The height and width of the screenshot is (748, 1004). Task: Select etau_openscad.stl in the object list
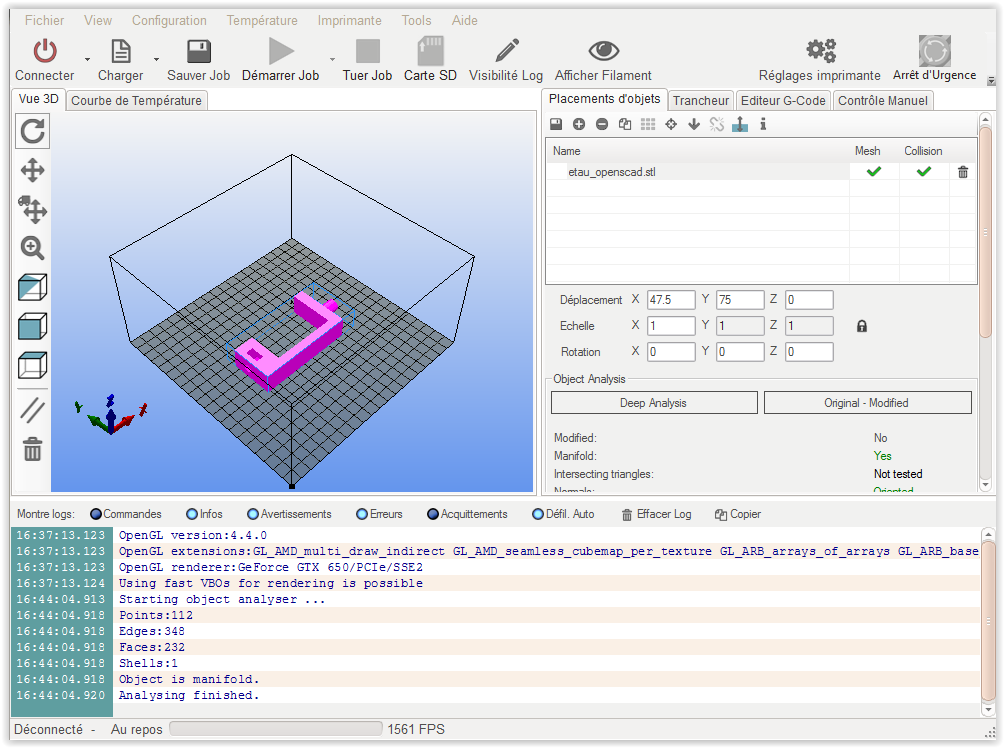click(x=697, y=172)
